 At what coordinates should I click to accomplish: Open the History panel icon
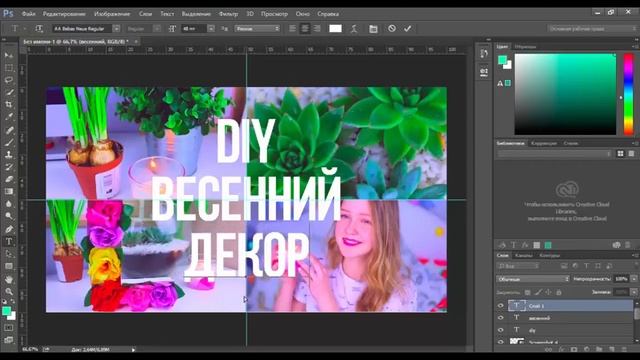[x=484, y=53]
